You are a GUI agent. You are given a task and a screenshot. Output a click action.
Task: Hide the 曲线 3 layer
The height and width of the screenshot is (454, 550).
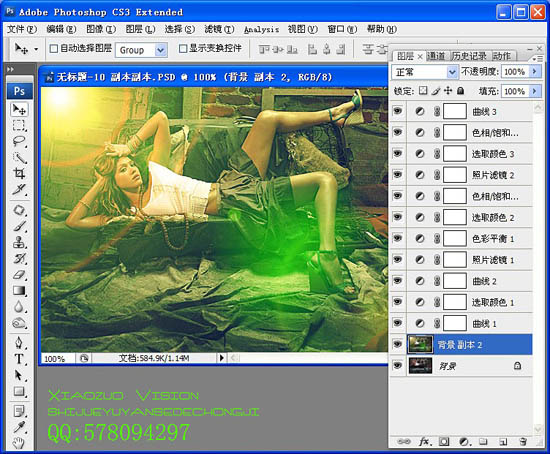[398, 111]
